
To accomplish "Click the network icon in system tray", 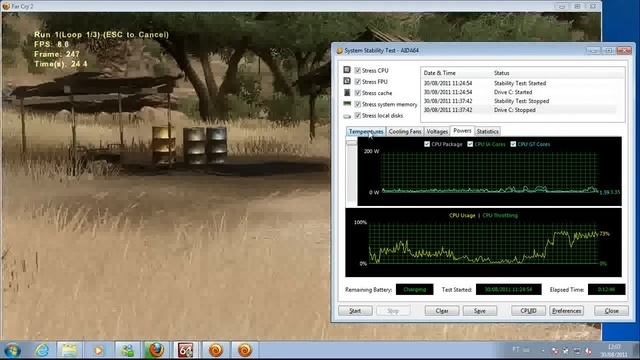I will pos(577,351).
